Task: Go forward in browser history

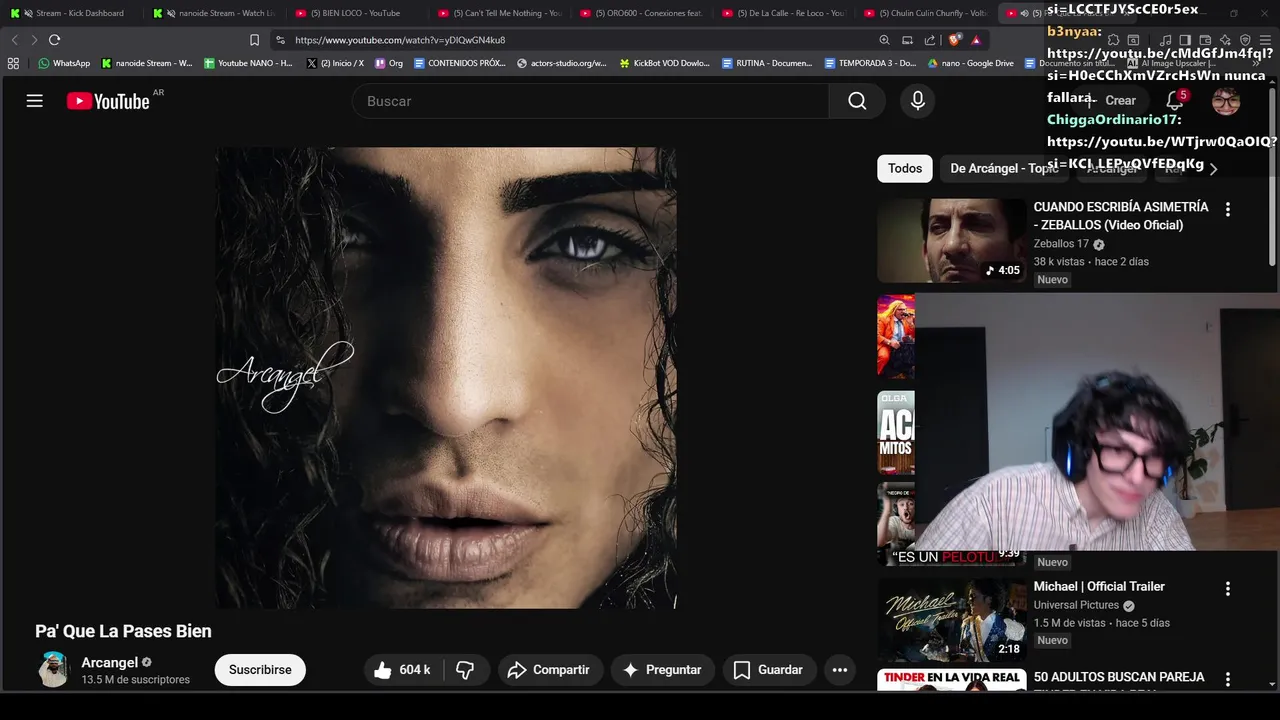Action: click(x=33, y=40)
